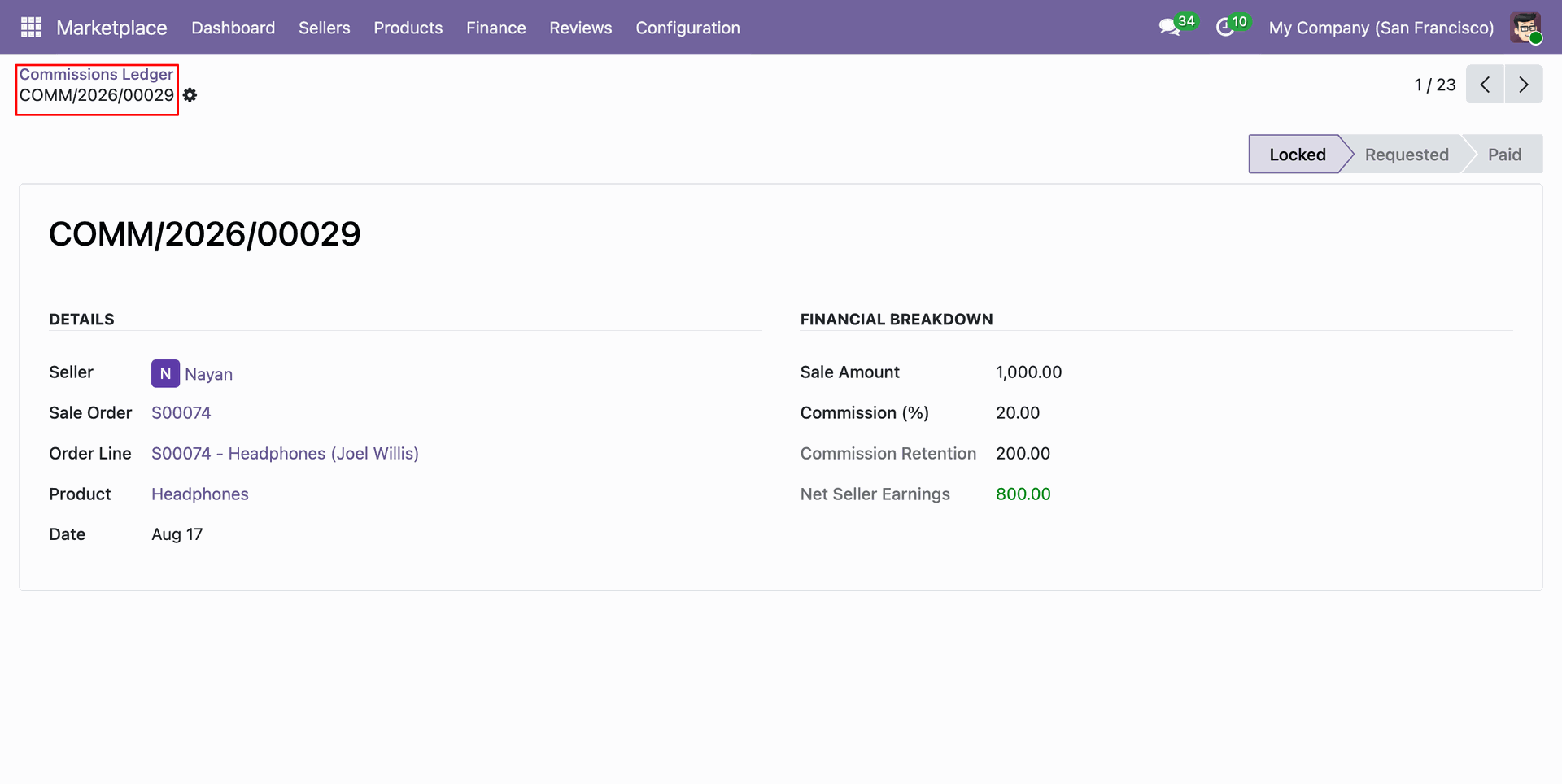
Task: Click the Net Seller Earnings value 800.00
Action: tap(1023, 494)
